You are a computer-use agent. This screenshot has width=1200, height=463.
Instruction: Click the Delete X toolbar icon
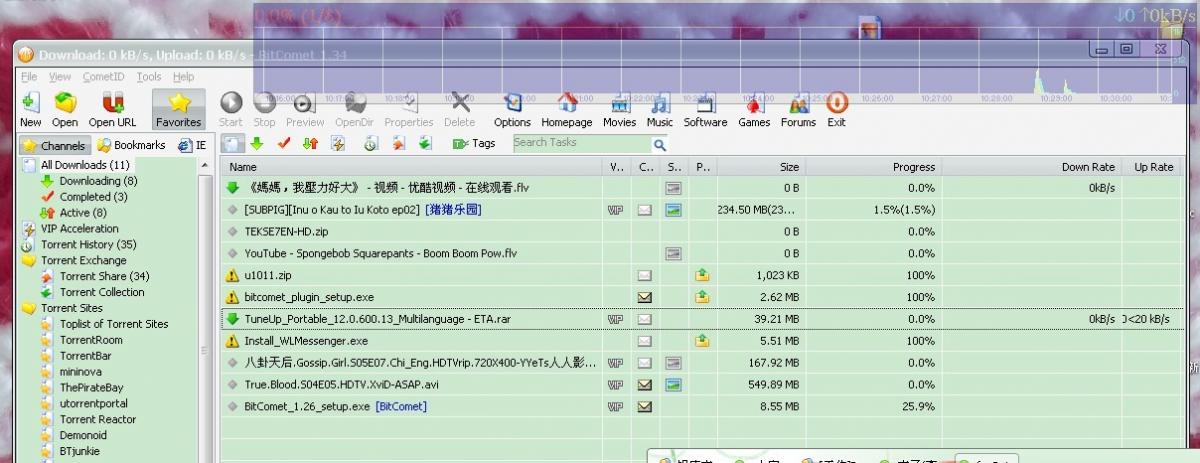tap(460, 109)
